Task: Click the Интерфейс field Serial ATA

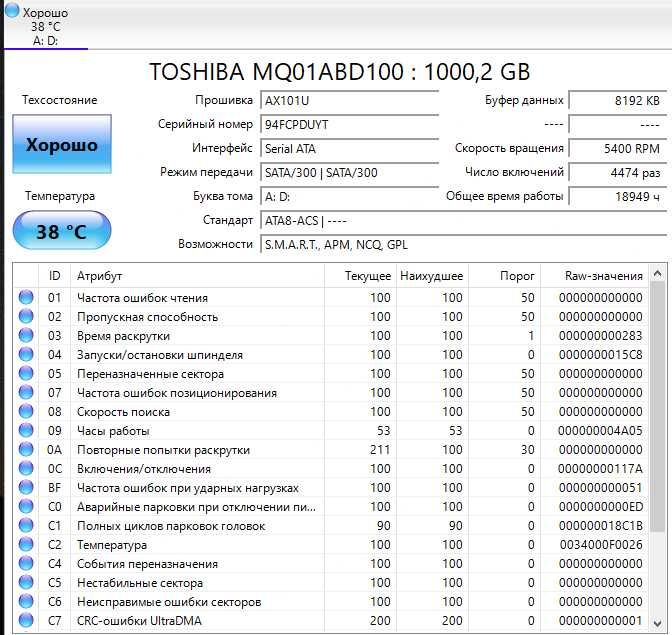Action: pyautogui.click(x=349, y=149)
